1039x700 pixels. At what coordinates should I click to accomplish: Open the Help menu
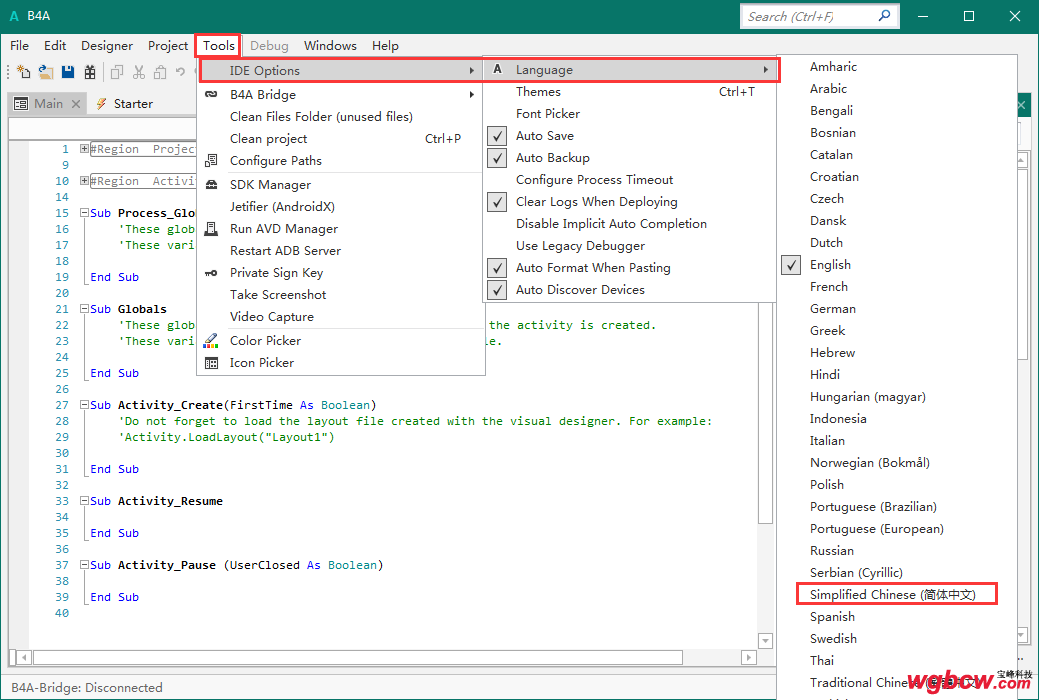[x=385, y=46]
